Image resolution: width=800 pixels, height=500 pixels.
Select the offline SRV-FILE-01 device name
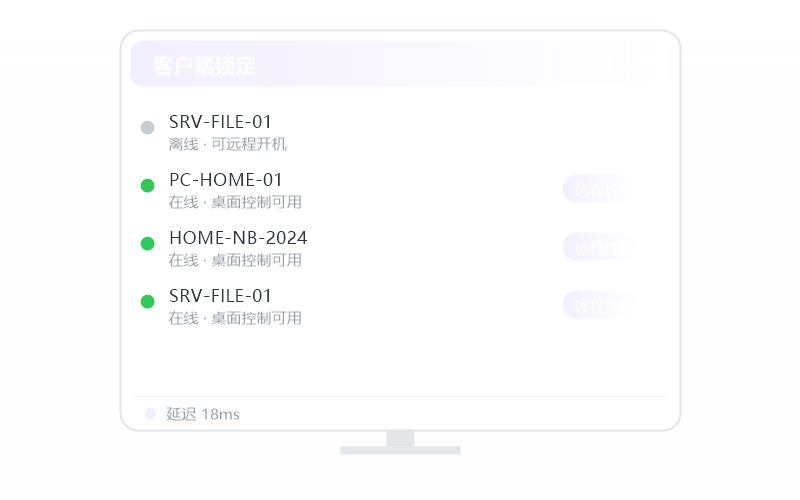pyautogui.click(x=220, y=122)
